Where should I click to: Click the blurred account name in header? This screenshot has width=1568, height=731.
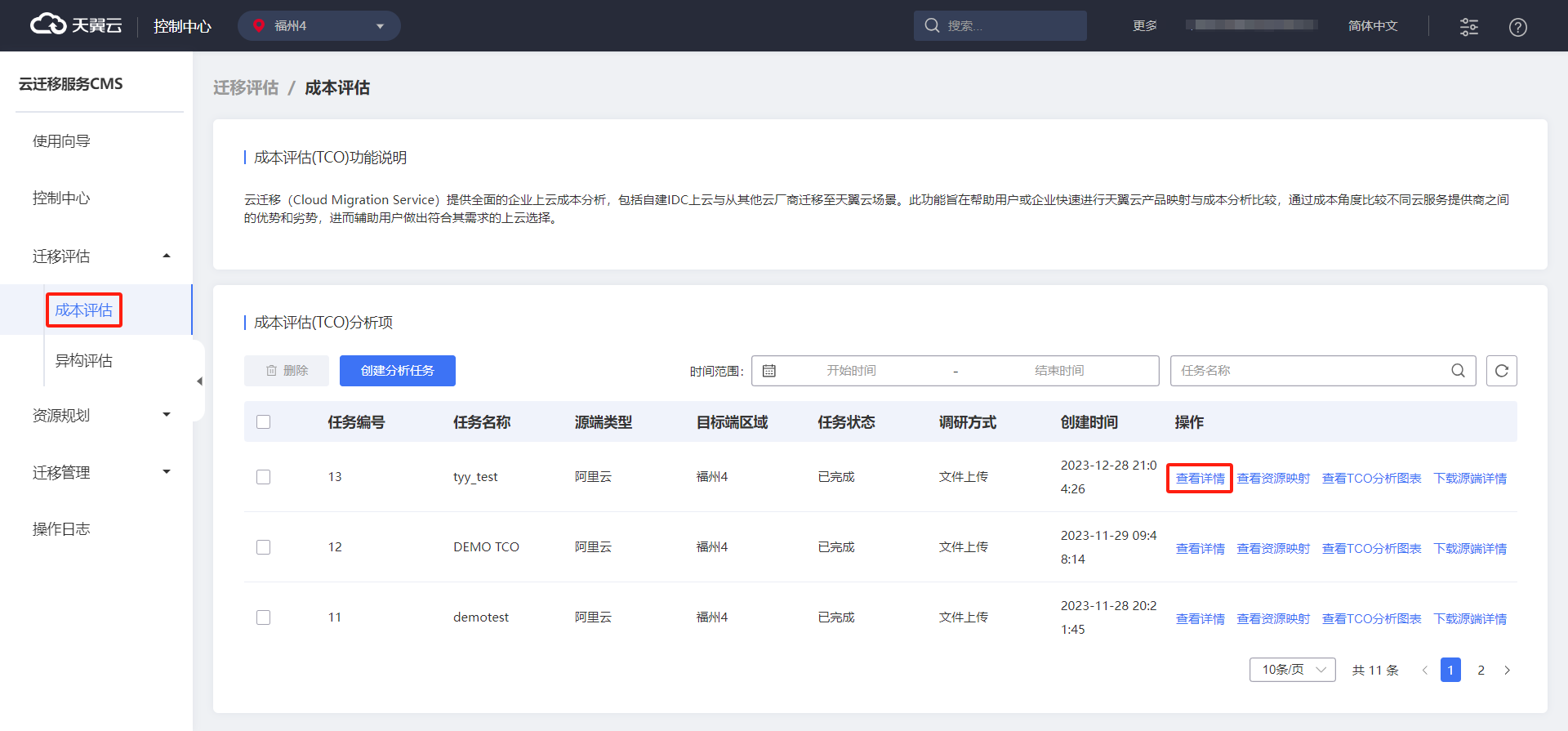pyautogui.click(x=1251, y=25)
